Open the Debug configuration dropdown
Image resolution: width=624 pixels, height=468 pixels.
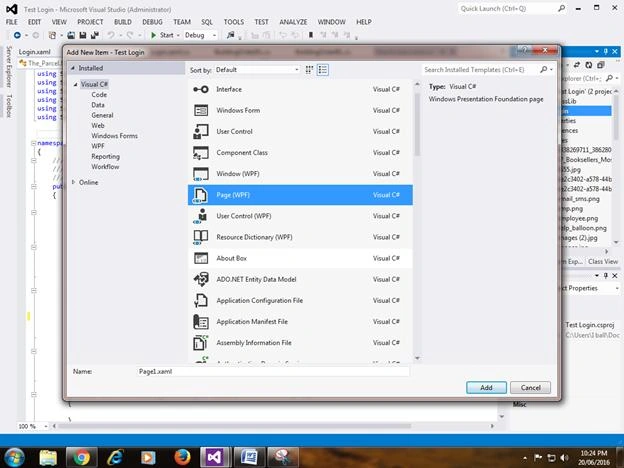click(x=201, y=35)
